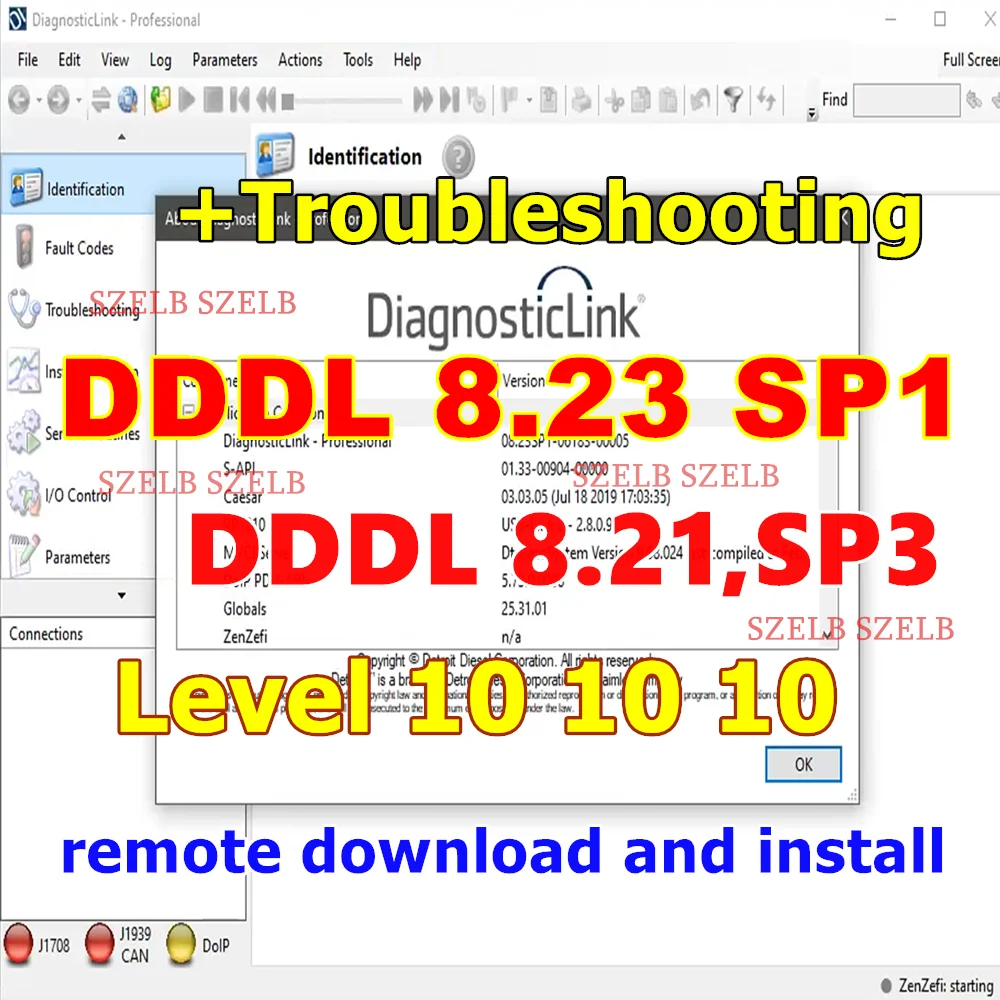Collapse the sidebar using the up chevron
1000x1000 pixels.
[x=122, y=136]
